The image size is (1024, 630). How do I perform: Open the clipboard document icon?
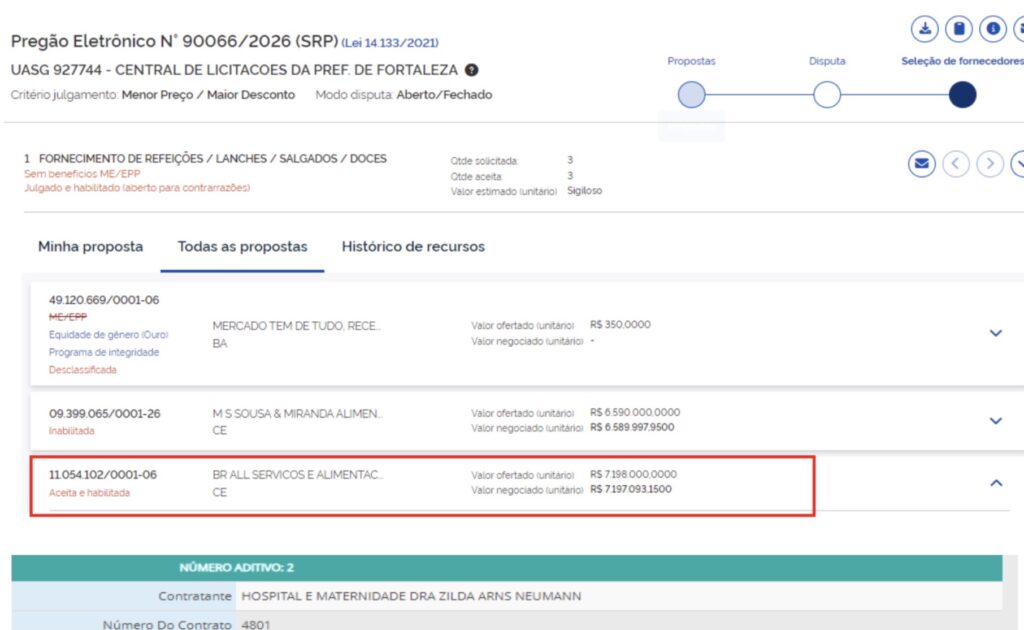959,29
